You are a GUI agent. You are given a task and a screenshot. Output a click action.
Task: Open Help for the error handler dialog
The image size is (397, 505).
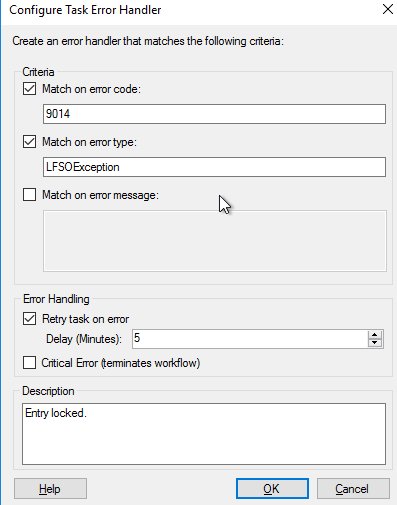click(50, 489)
